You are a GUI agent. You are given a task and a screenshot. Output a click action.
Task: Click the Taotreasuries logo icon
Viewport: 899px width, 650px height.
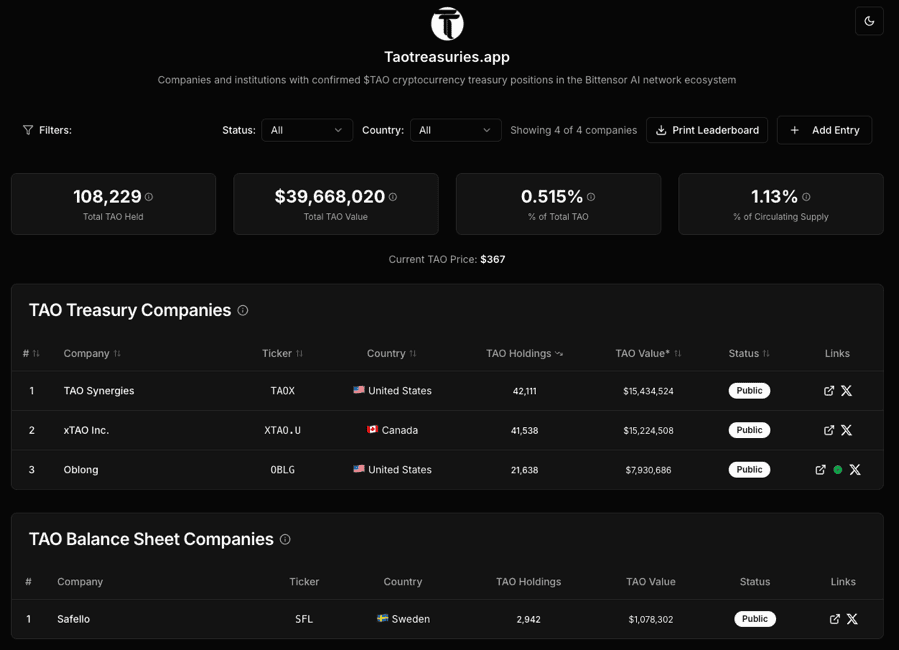point(447,24)
